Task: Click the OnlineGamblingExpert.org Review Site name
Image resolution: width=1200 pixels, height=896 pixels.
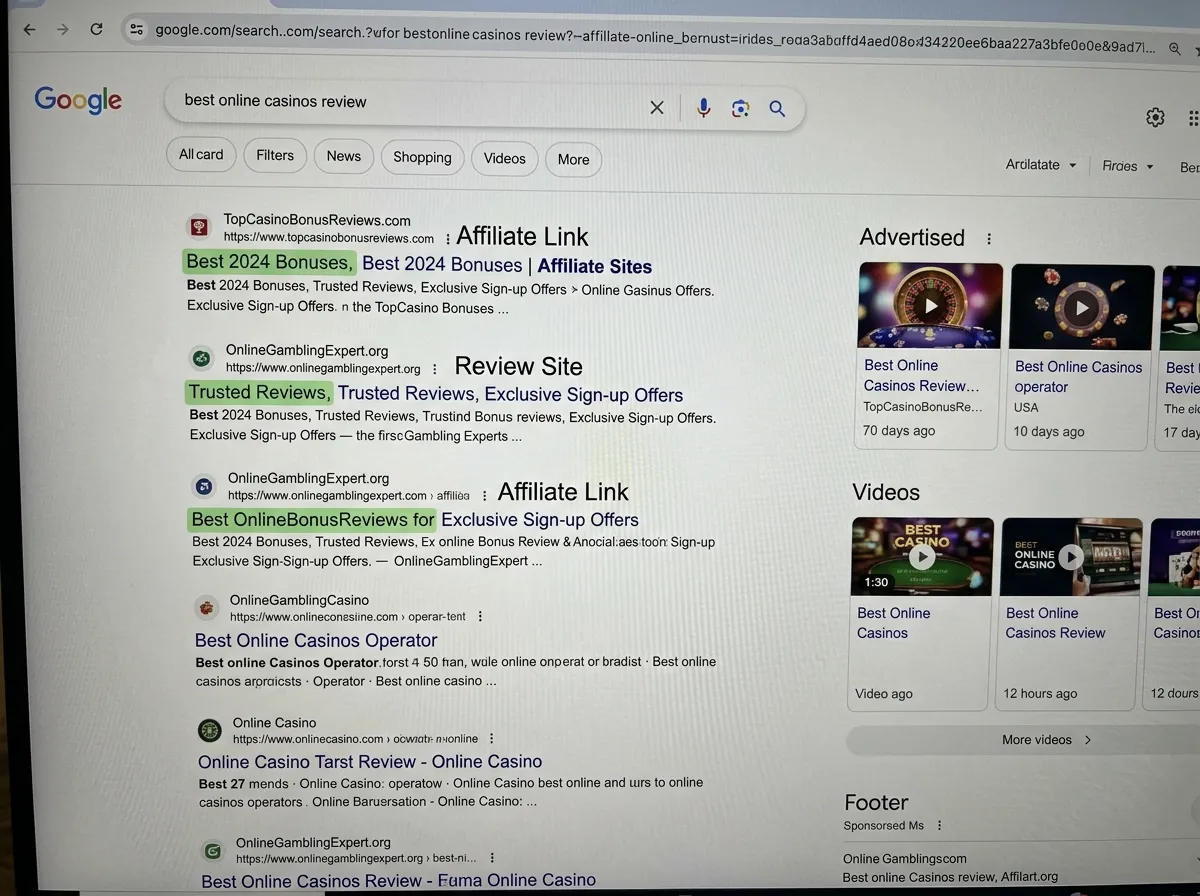Action: pyautogui.click(x=307, y=351)
